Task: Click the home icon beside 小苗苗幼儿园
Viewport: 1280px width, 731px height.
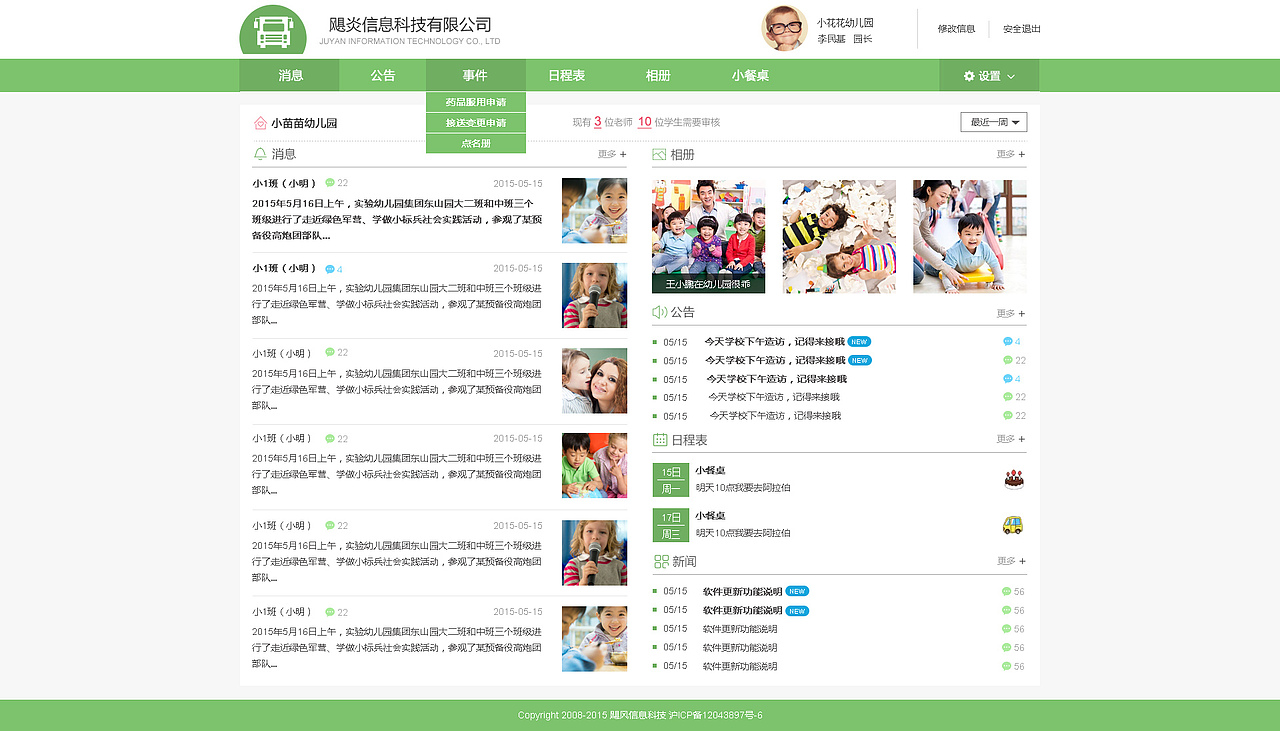Action: pyautogui.click(x=260, y=123)
